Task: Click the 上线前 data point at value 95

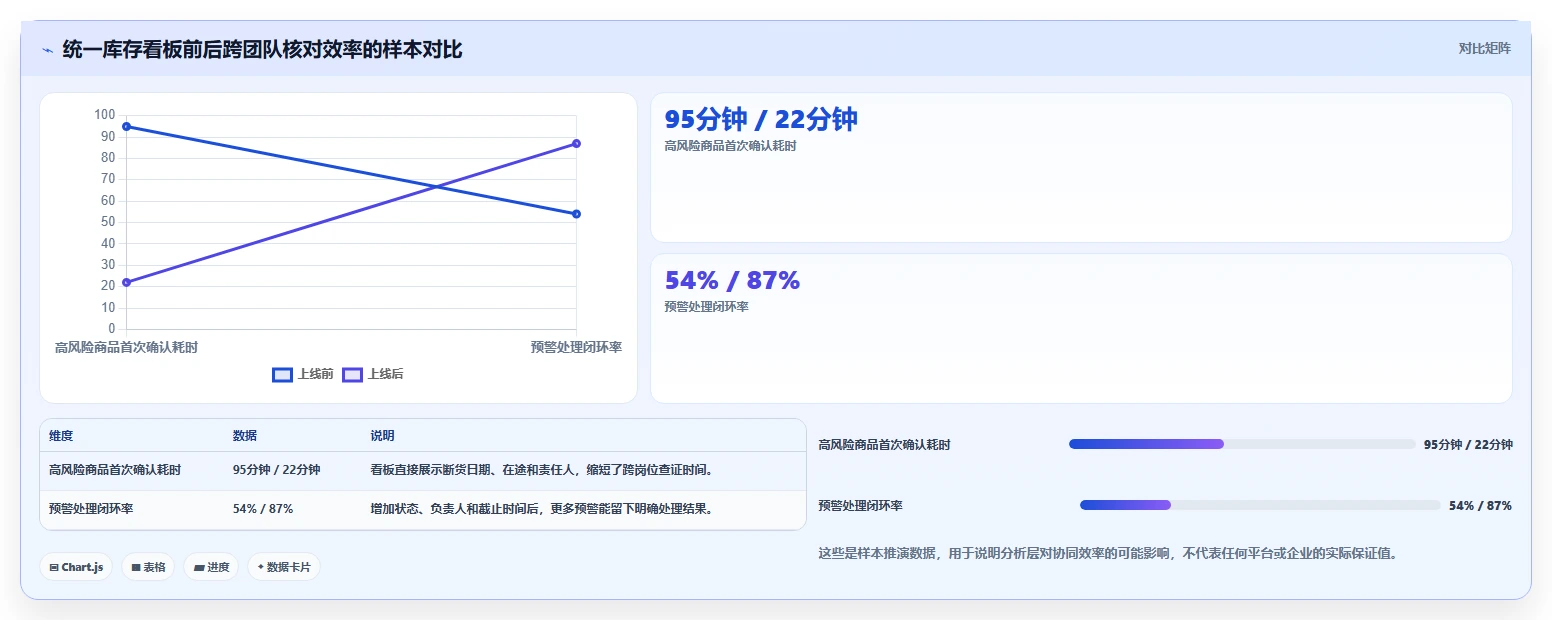Action: (x=126, y=127)
